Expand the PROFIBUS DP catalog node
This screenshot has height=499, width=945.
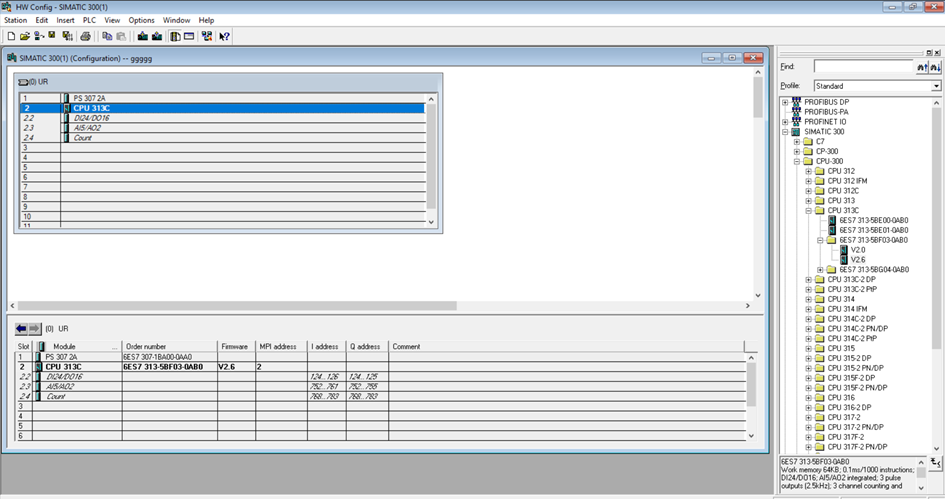pos(786,102)
